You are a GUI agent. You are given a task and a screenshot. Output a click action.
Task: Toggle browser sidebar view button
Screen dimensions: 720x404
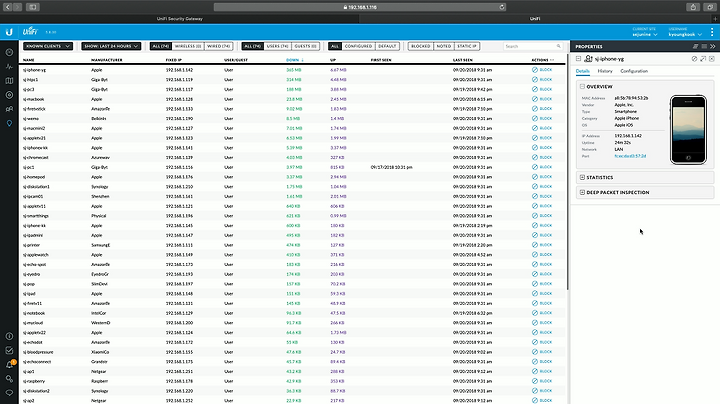(33, 7)
